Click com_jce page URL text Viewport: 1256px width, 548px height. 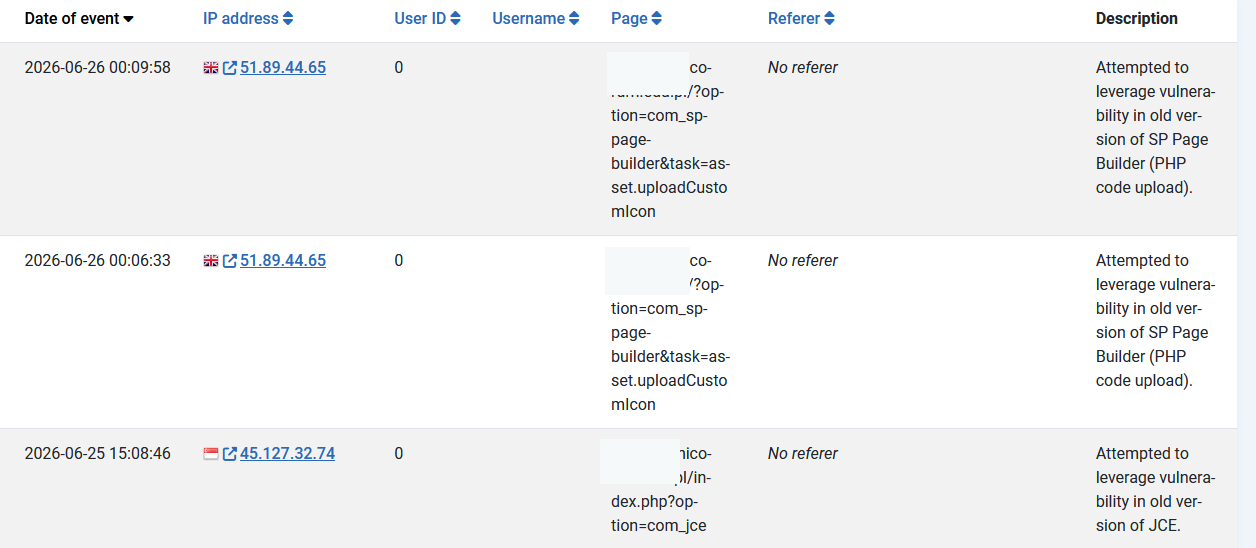tap(662, 489)
